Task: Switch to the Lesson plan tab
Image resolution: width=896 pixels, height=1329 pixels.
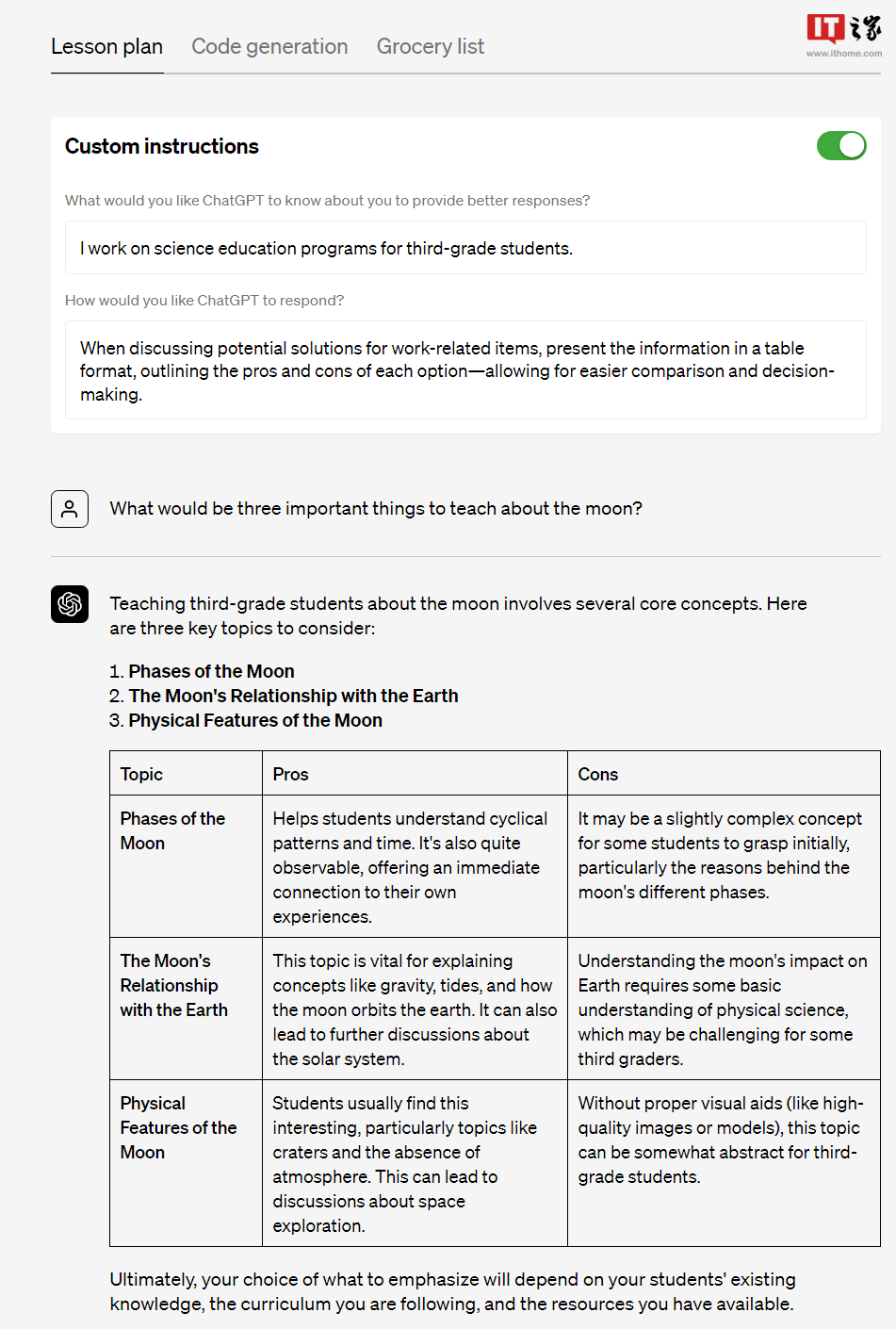Action: (106, 47)
